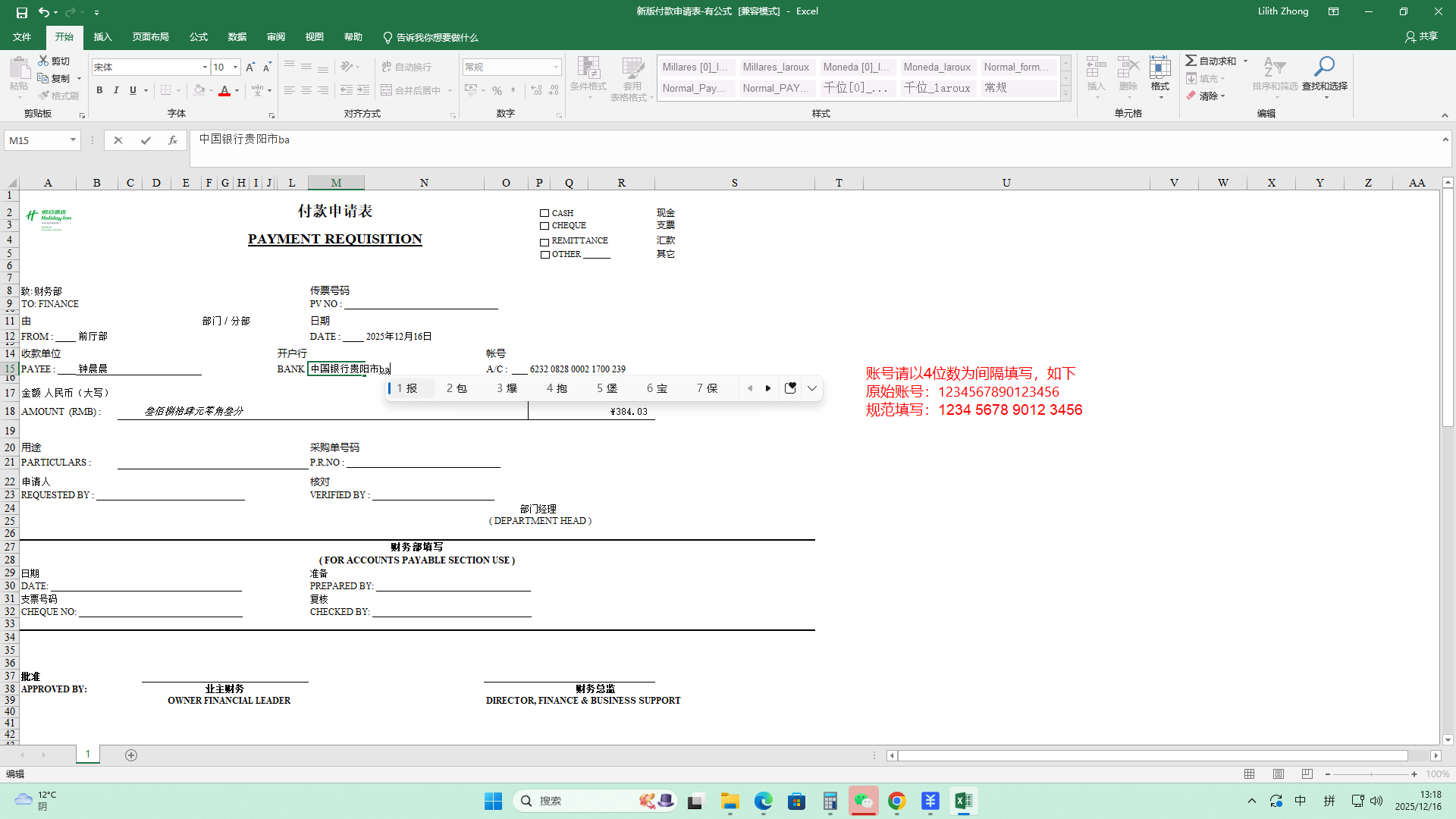Tick the REMITTANCE checkbox
The image size is (1456, 819).
[x=544, y=242]
